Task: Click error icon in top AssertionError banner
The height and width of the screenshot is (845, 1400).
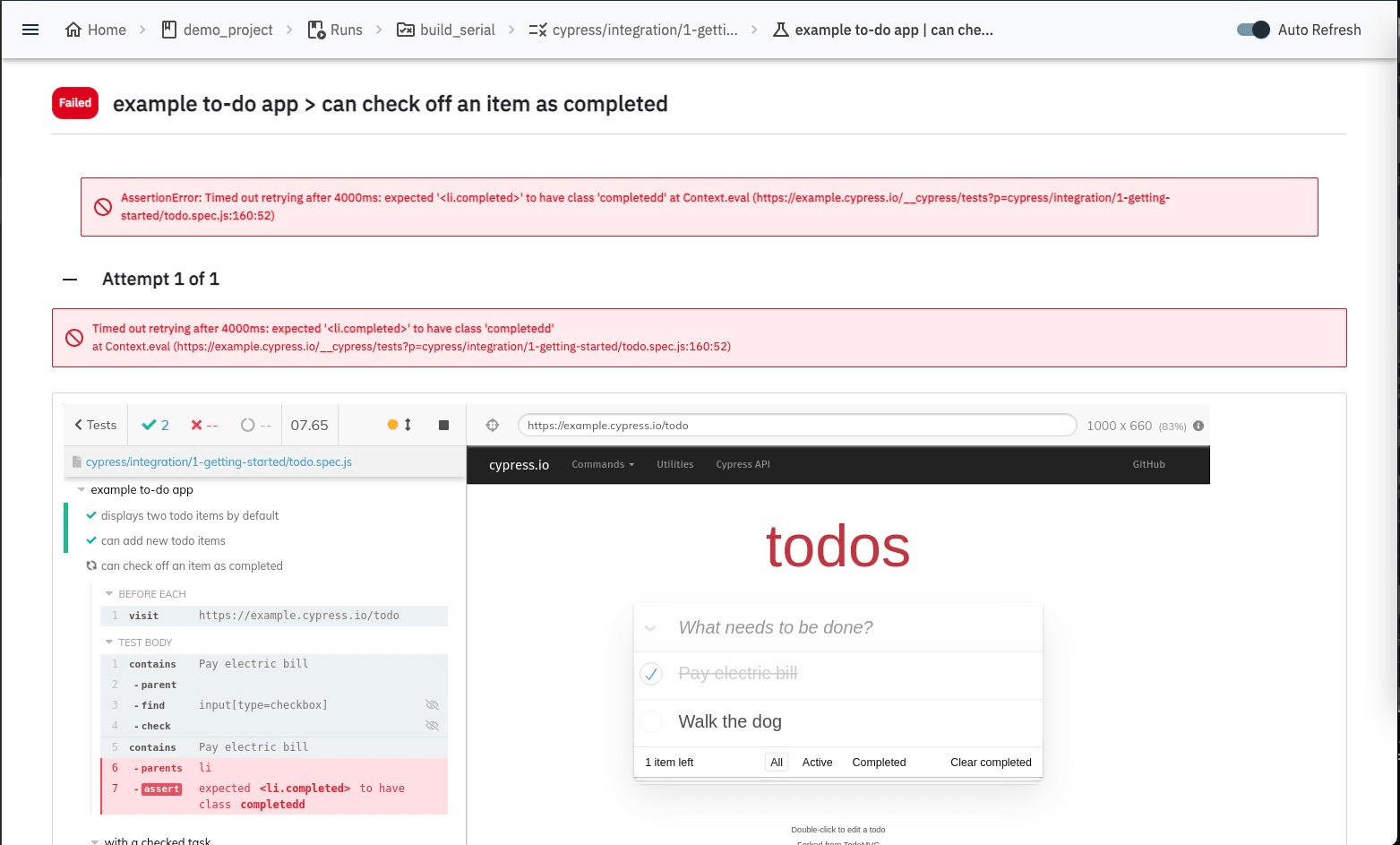Action: pyautogui.click(x=103, y=207)
